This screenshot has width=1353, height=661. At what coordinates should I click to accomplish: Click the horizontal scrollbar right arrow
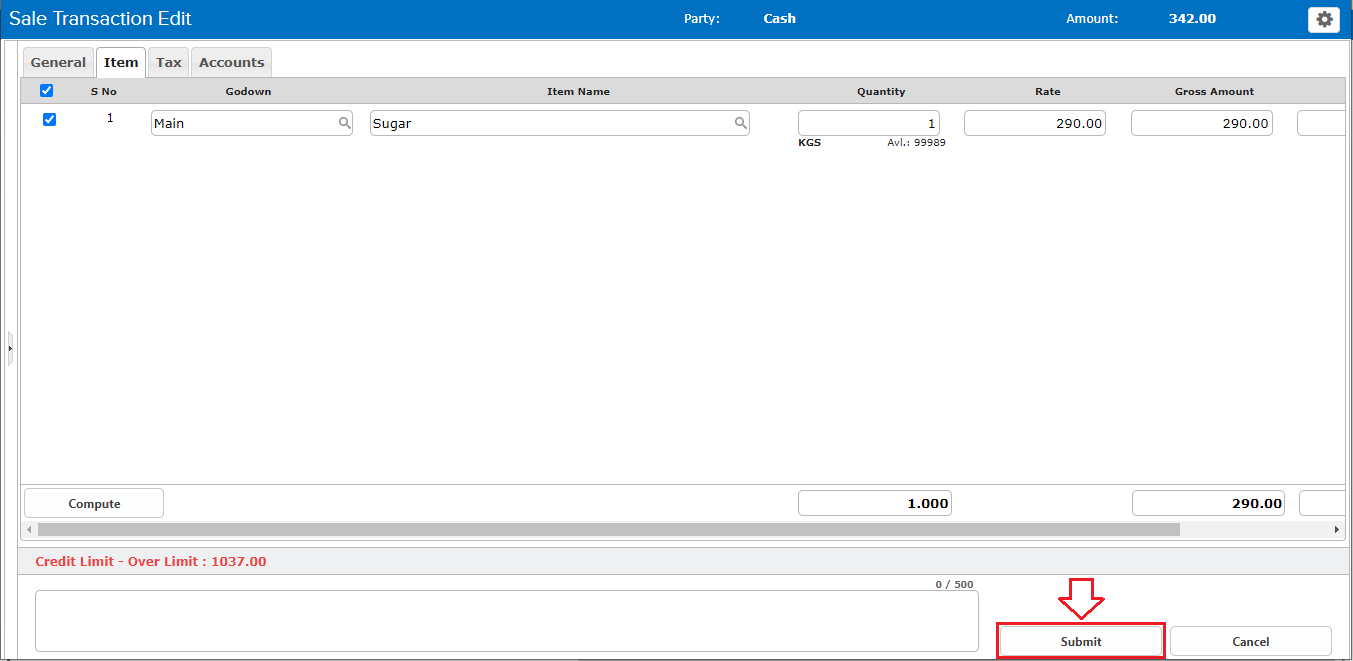(x=1337, y=529)
